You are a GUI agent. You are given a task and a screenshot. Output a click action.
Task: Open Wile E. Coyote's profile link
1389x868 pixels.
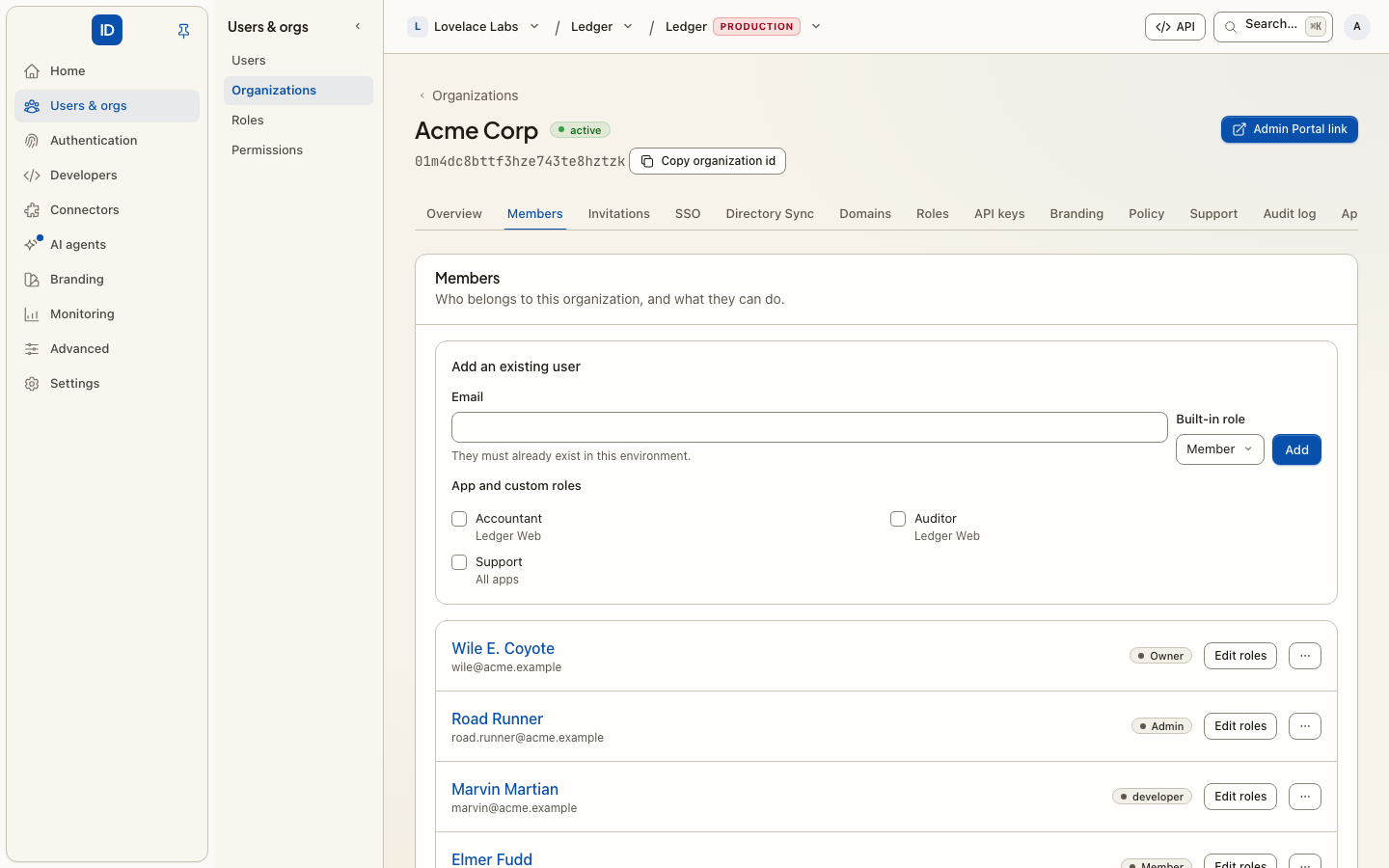pos(503,648)
